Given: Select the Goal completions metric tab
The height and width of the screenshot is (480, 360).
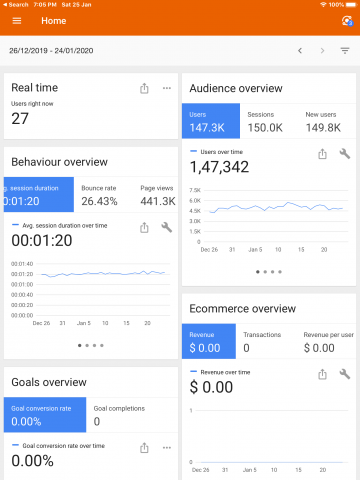Looking at the screenshot, I should (132, 415).
